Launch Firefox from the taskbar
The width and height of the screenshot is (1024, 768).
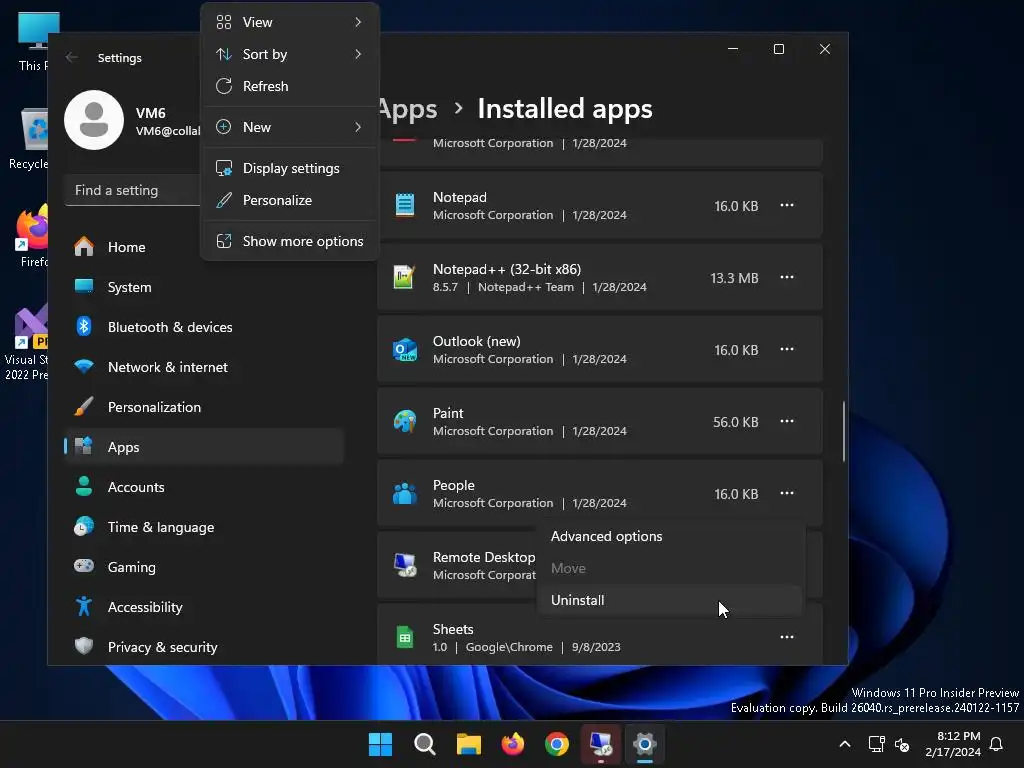click(x=513, y=744)
